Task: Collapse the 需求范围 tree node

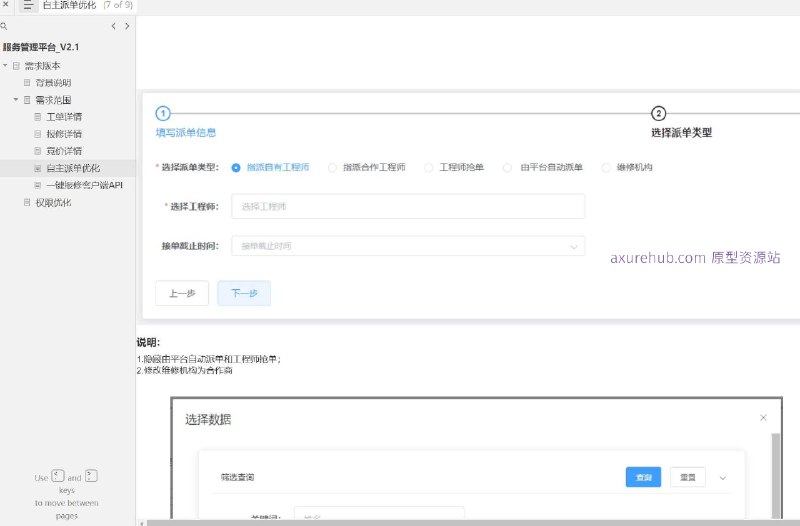Action: (x=16, y=99)
